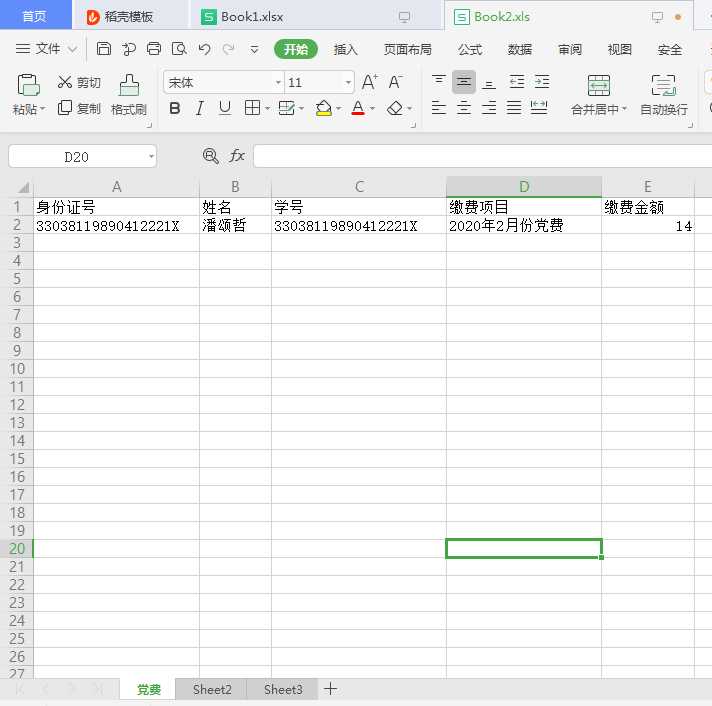Expand the border style dropdown arrow
Viewport: 712px width, 706px height.
point(267,109)
